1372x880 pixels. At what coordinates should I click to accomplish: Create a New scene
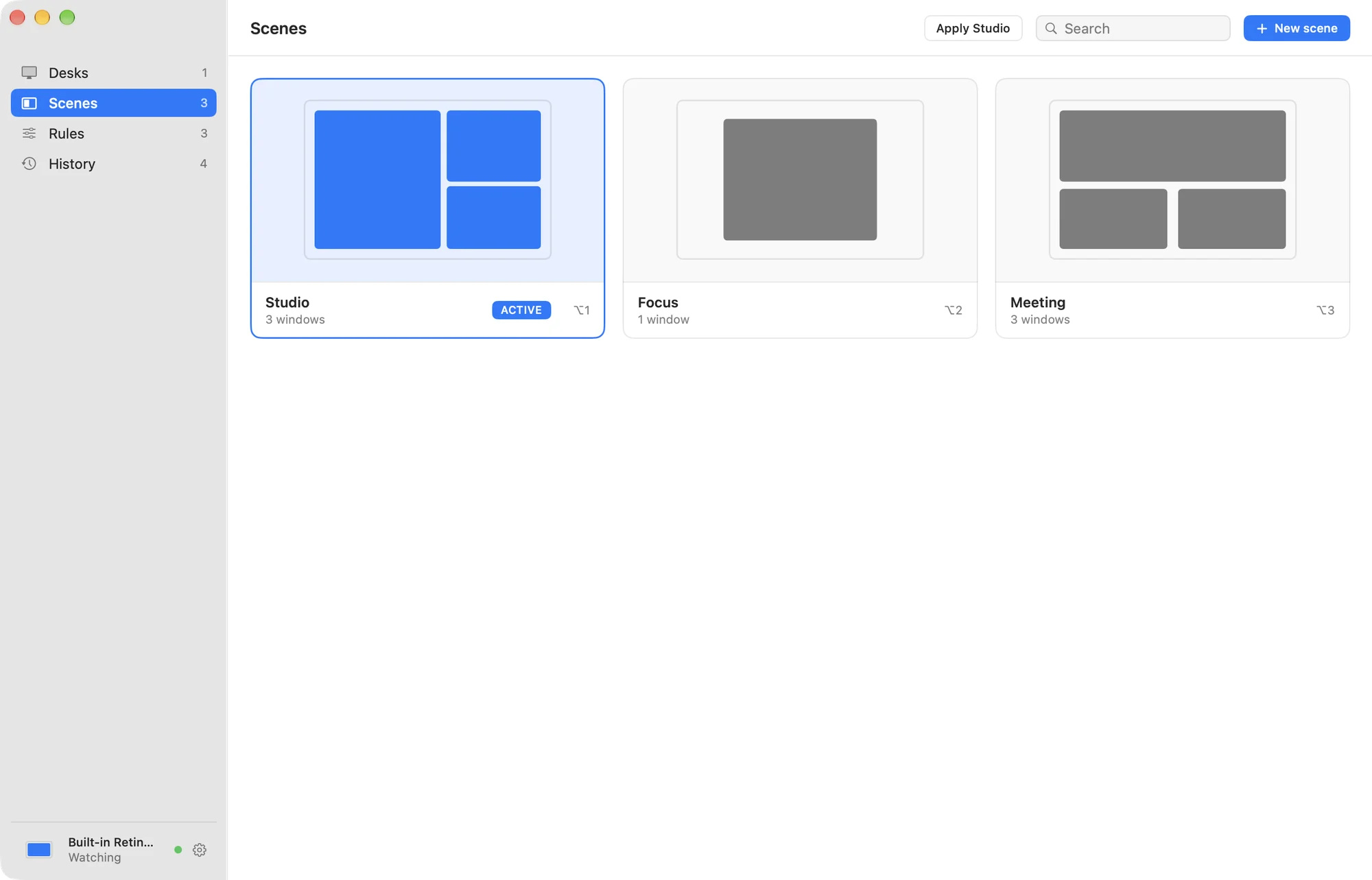[1297, 28]
